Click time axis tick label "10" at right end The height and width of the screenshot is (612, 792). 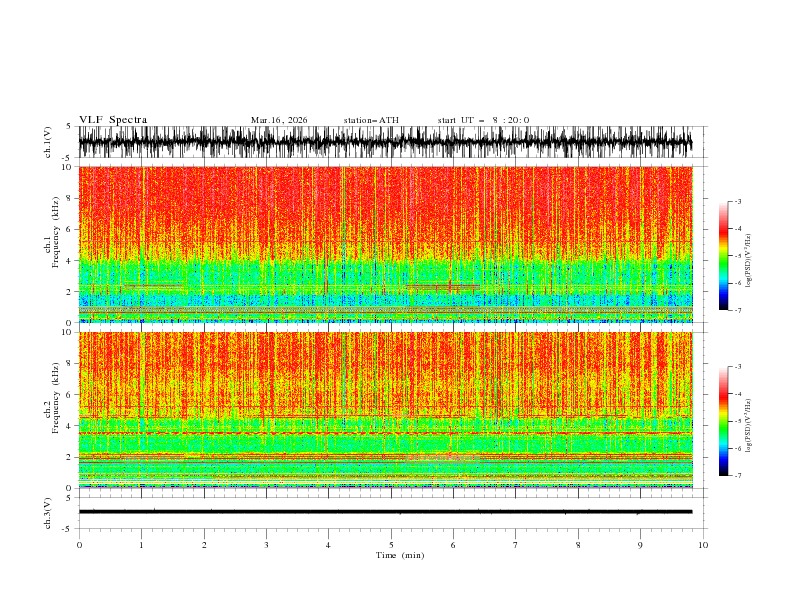[x=703, y=545]
